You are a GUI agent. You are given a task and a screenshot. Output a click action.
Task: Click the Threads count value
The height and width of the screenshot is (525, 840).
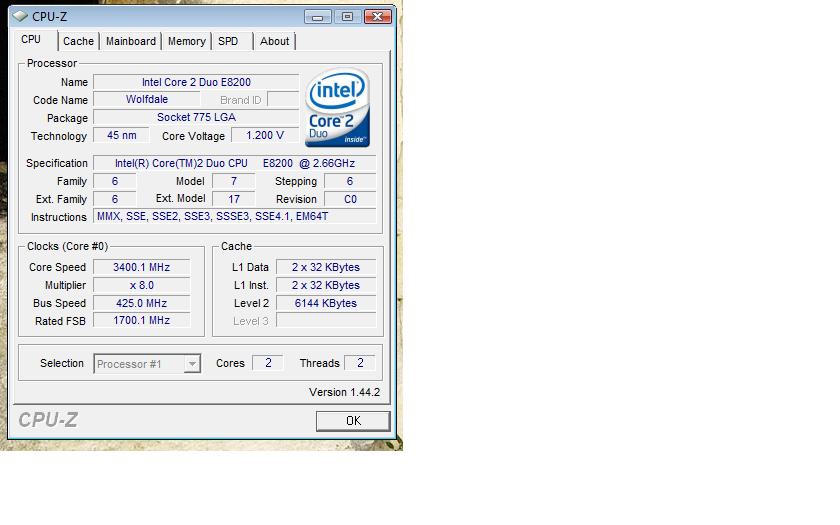coord(359,363)
